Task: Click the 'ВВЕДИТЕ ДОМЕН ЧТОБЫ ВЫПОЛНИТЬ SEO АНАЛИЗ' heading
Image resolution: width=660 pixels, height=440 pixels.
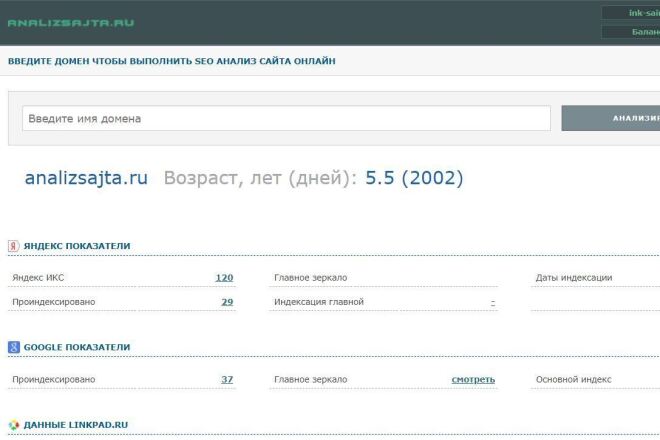Action: [x=172, y=61]
